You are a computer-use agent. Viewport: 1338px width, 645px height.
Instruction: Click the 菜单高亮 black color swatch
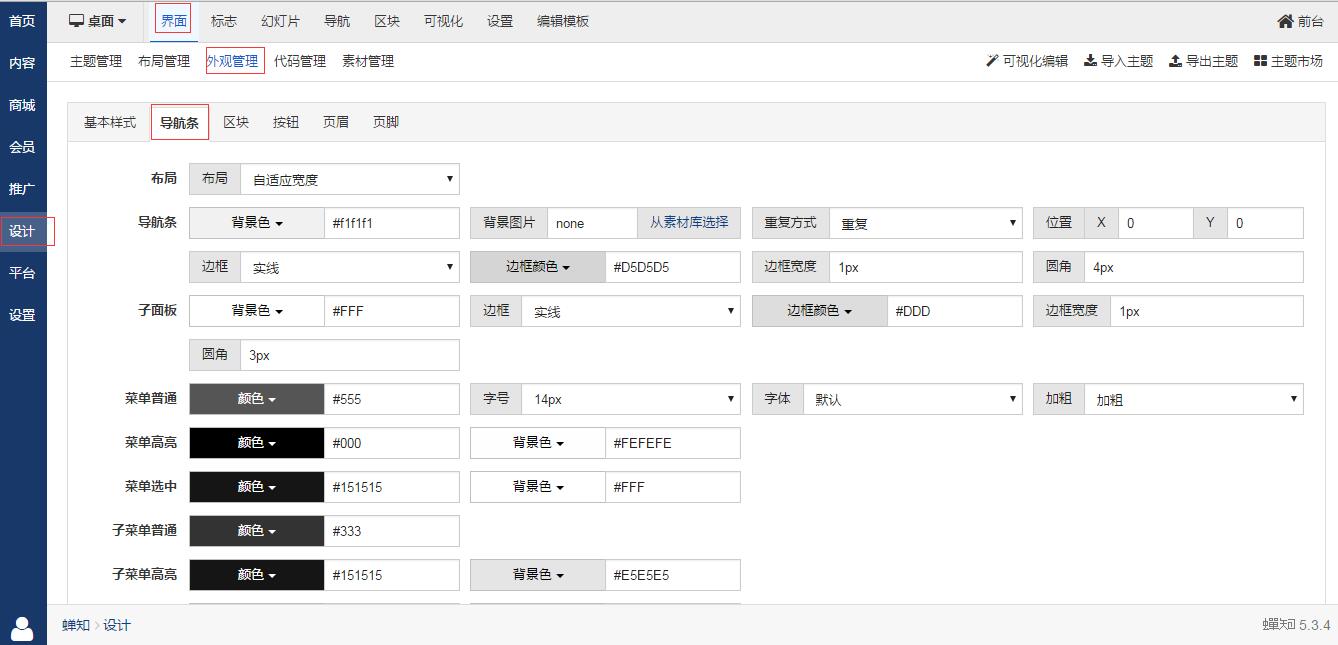[256, 443]
